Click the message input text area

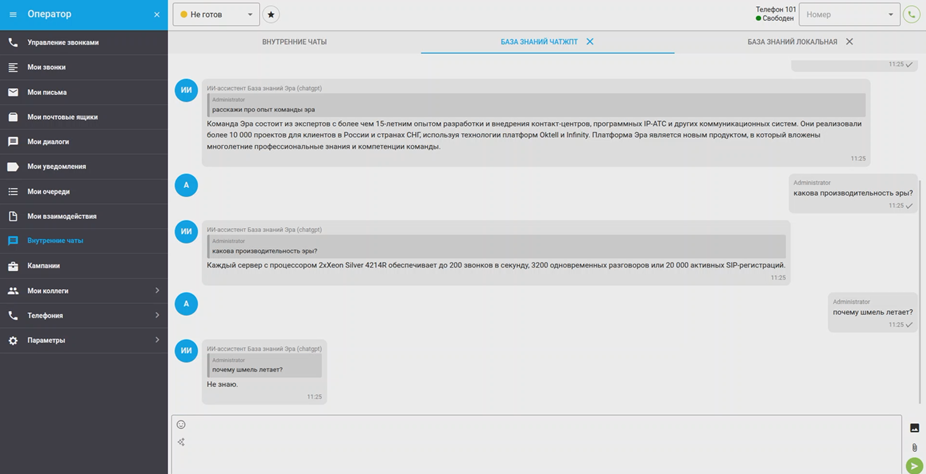(536, 444)
